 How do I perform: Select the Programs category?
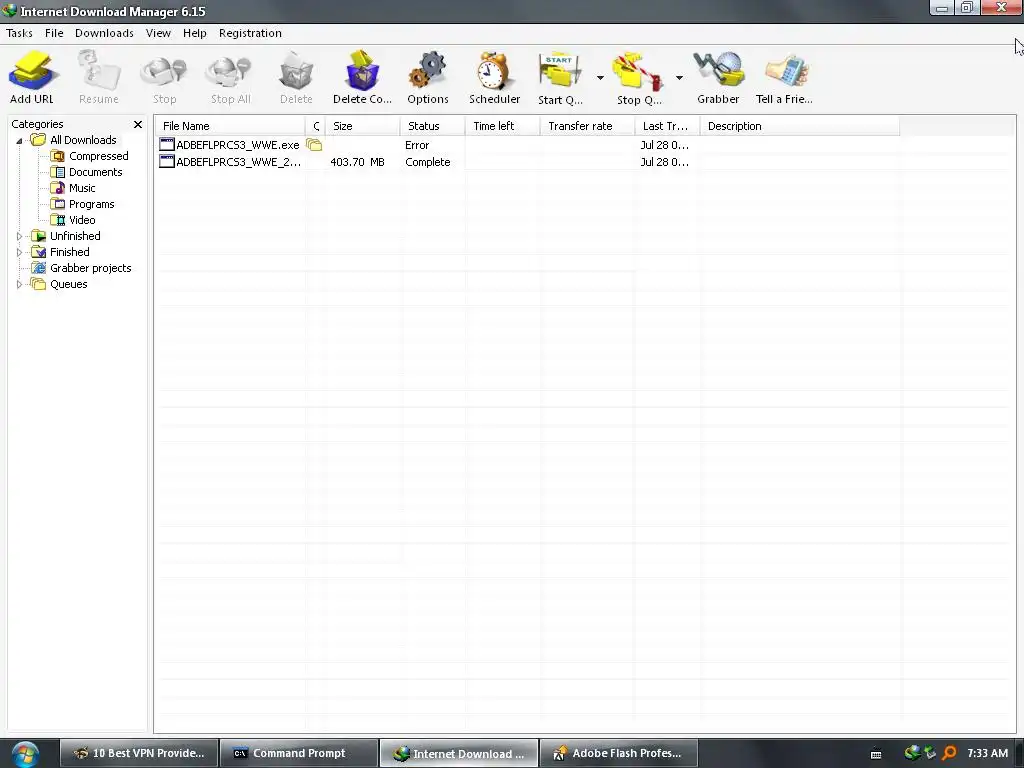(83, 204)
